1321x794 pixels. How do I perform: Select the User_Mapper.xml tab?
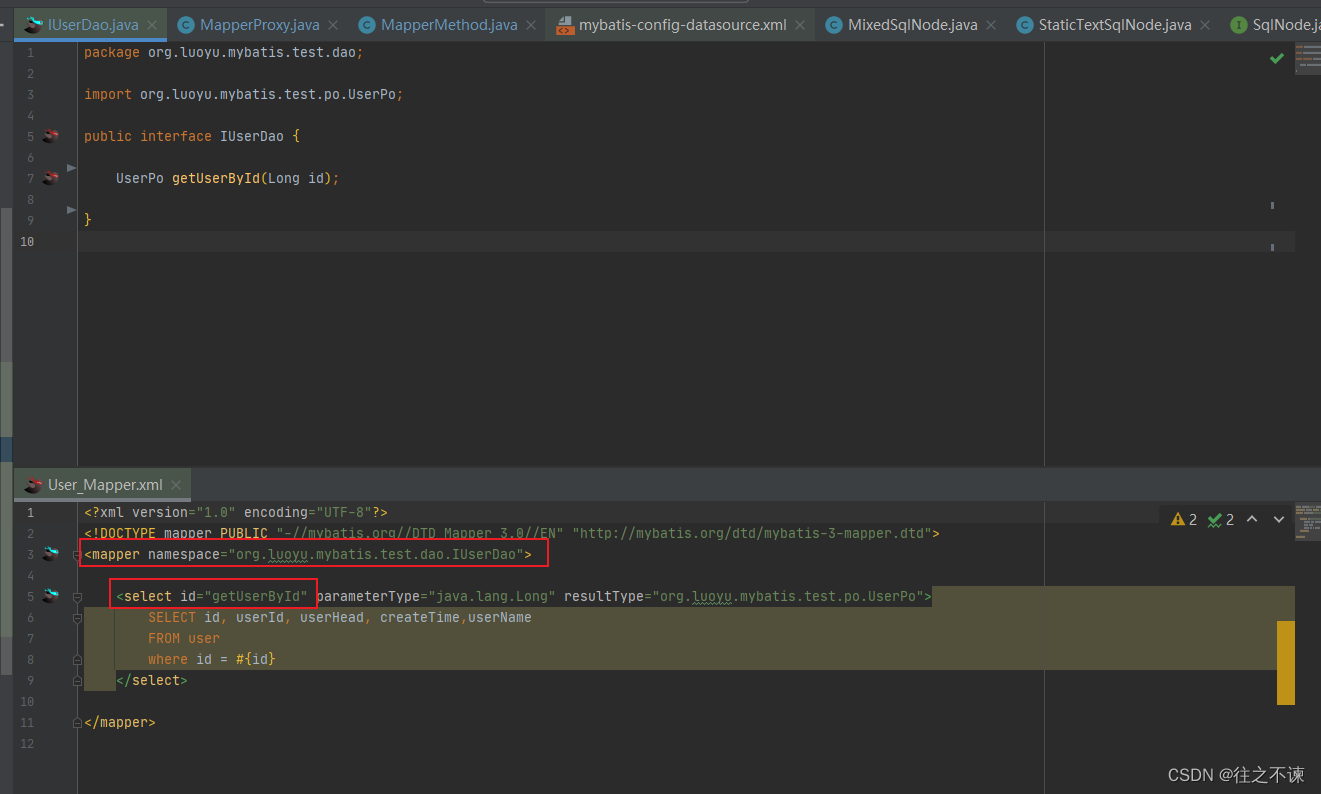click(x=104, y=485)
